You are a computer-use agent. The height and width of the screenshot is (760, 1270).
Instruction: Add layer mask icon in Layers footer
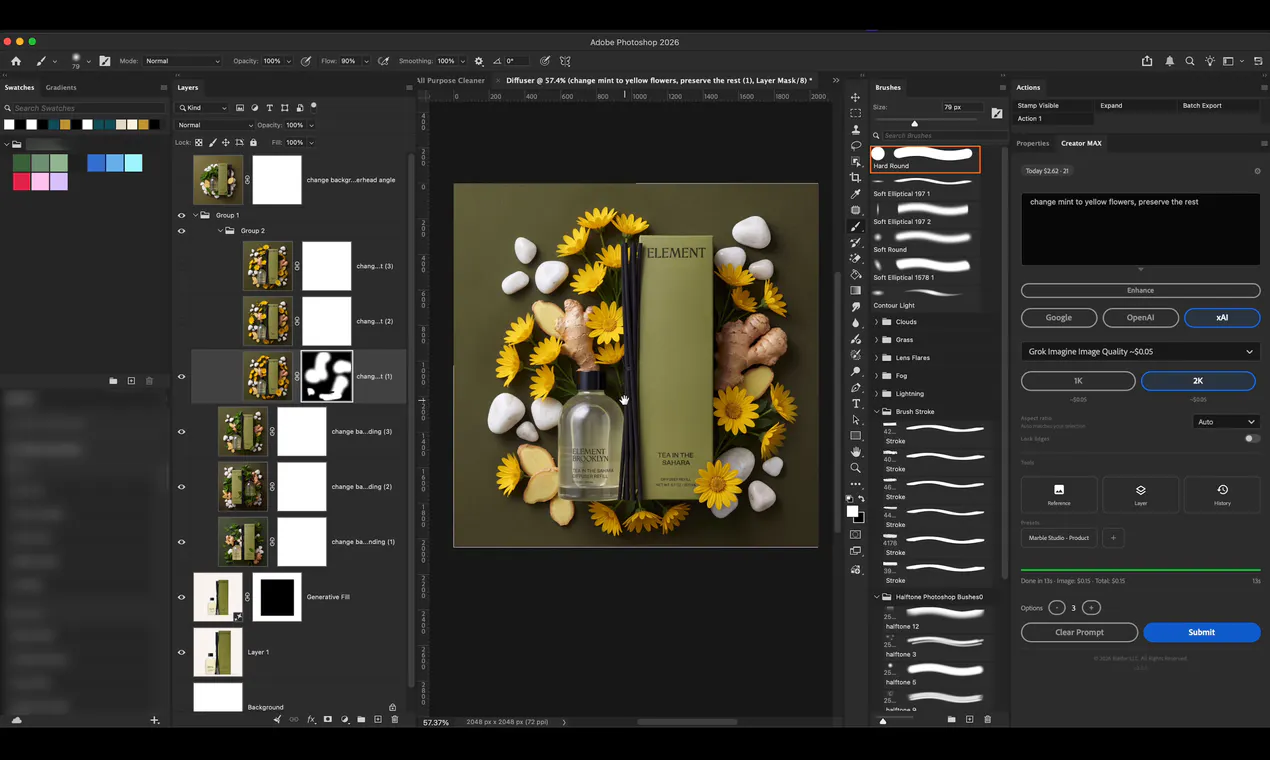327,719
